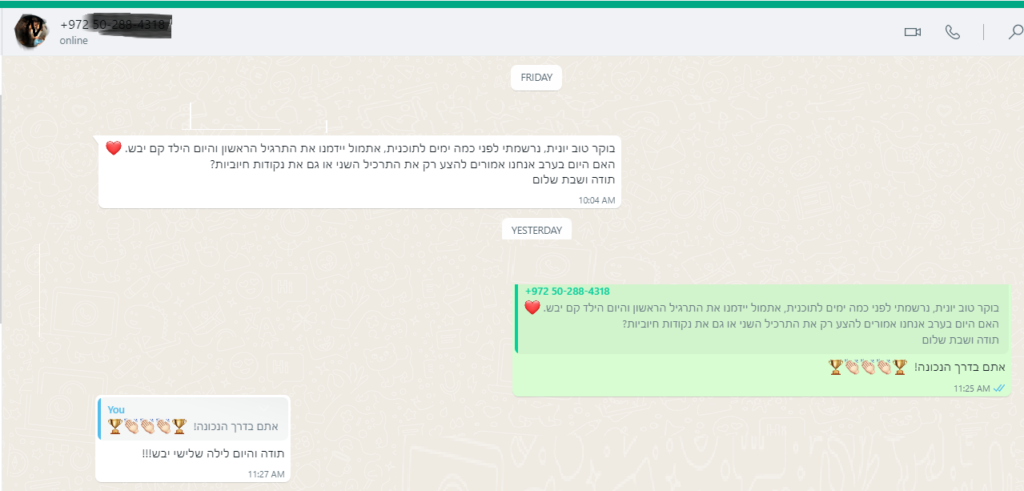Select the FRIDAY date divider
The height and width of the screenshot is (491, 1024).
pos(536,78)
